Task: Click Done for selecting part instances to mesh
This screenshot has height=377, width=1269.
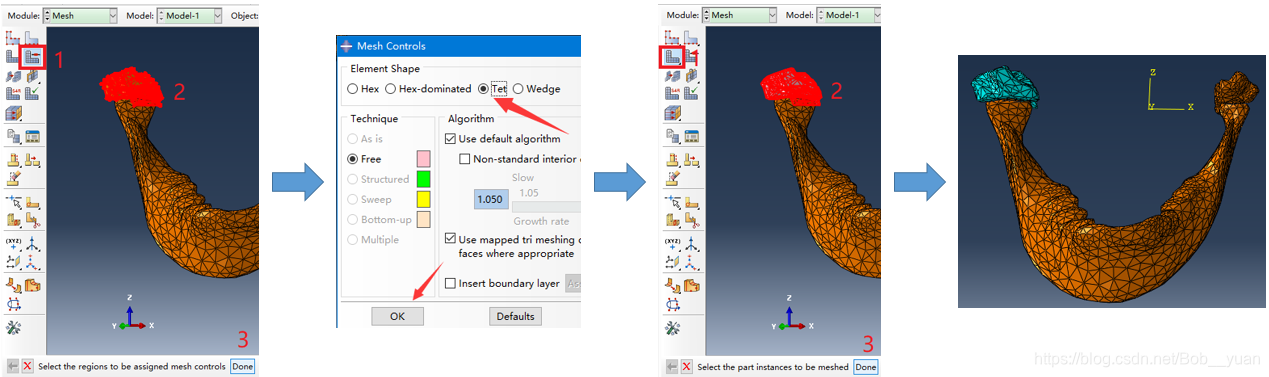Action: point(866,367)
